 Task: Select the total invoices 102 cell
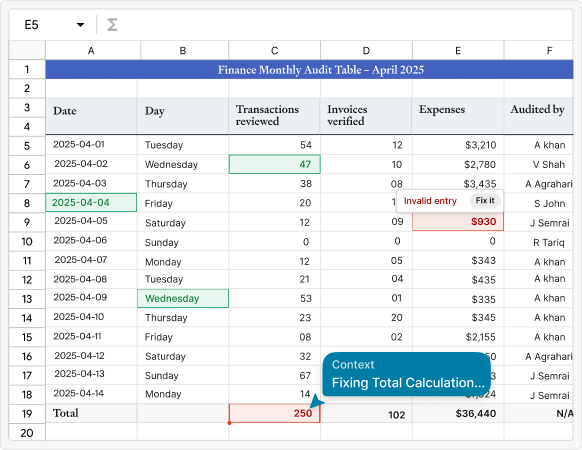pyautogui.click(x=366, y=414)
